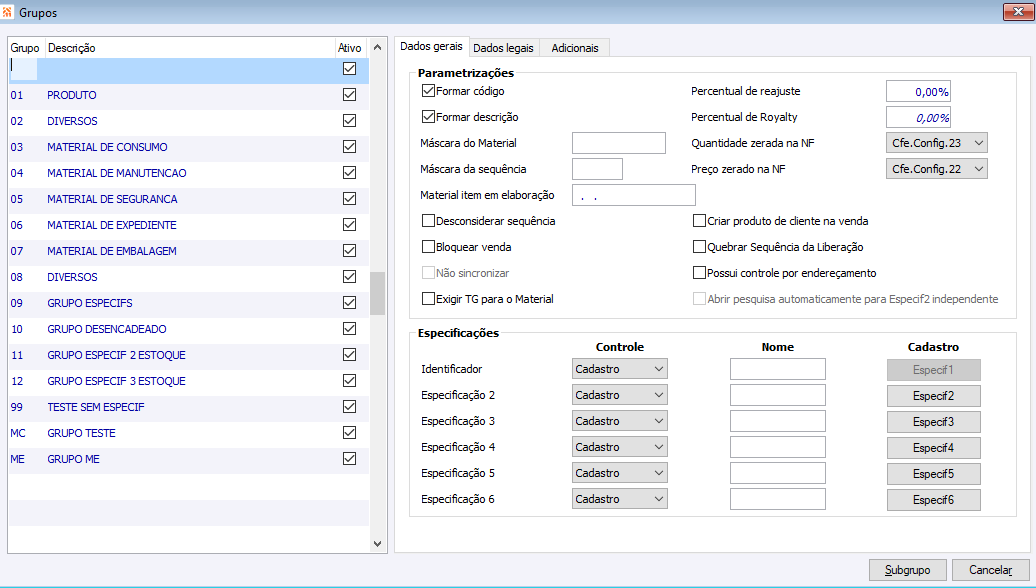Click the group list scrollbar thumb
Viewport: 1036px width, 588px height.
coord(377,293)
